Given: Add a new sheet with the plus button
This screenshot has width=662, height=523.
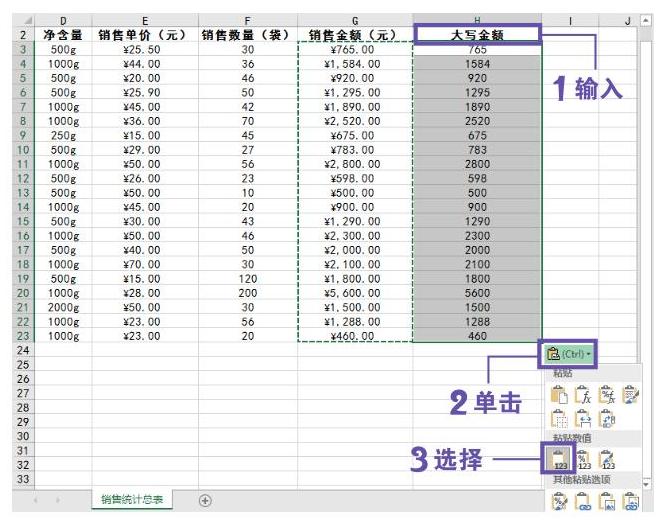Looking at the screenshot, I should (205, 500).
